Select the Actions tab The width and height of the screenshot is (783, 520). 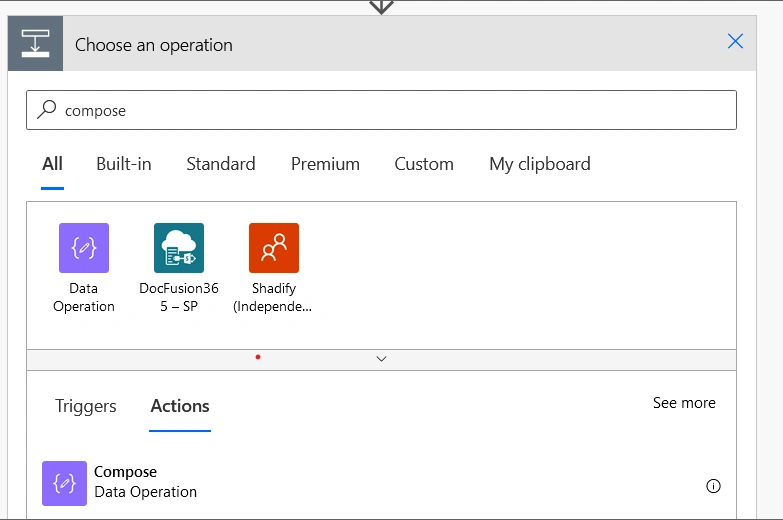180,406
